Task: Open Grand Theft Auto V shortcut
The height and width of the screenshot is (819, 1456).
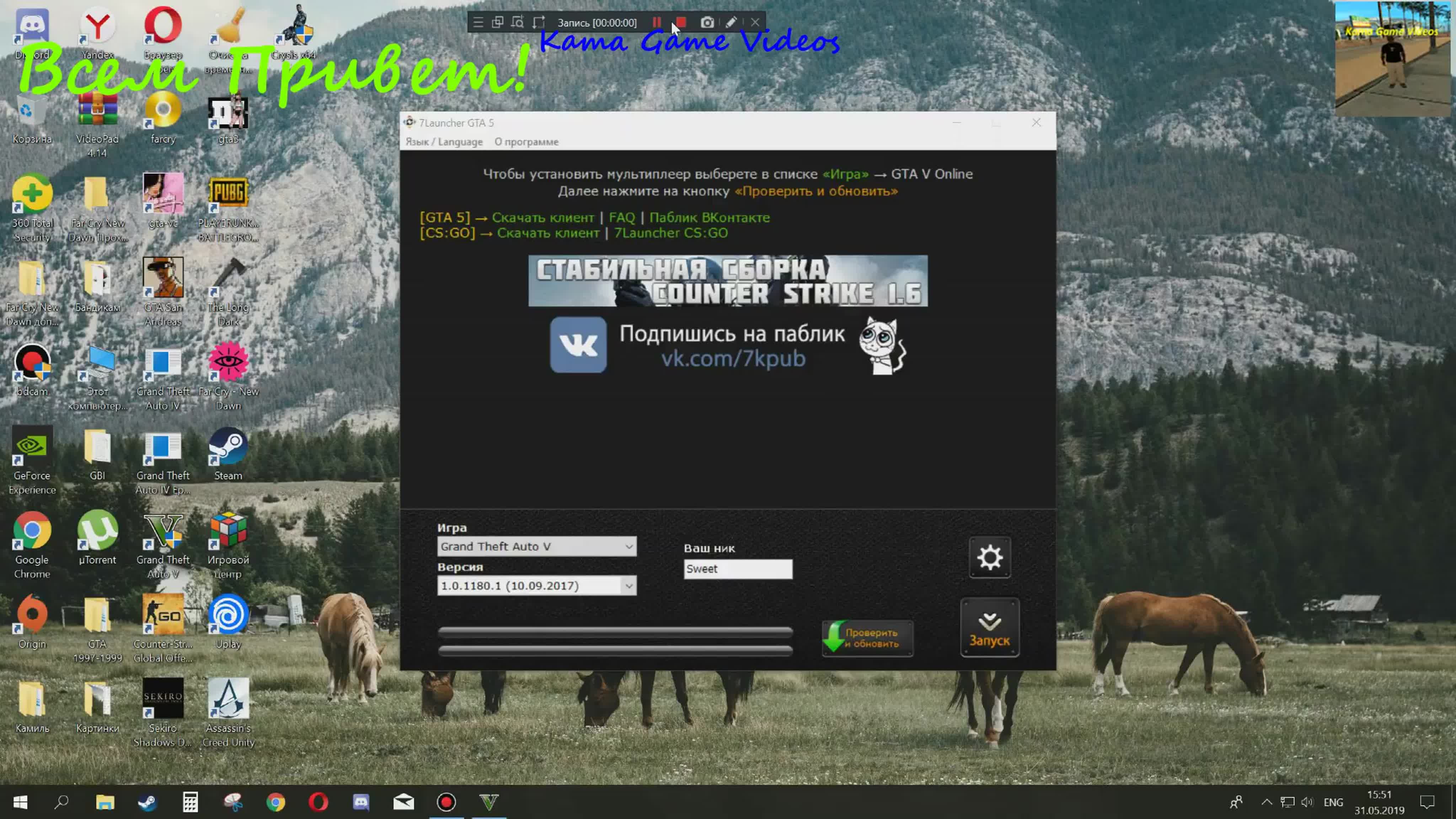Action: pos(163,546)
